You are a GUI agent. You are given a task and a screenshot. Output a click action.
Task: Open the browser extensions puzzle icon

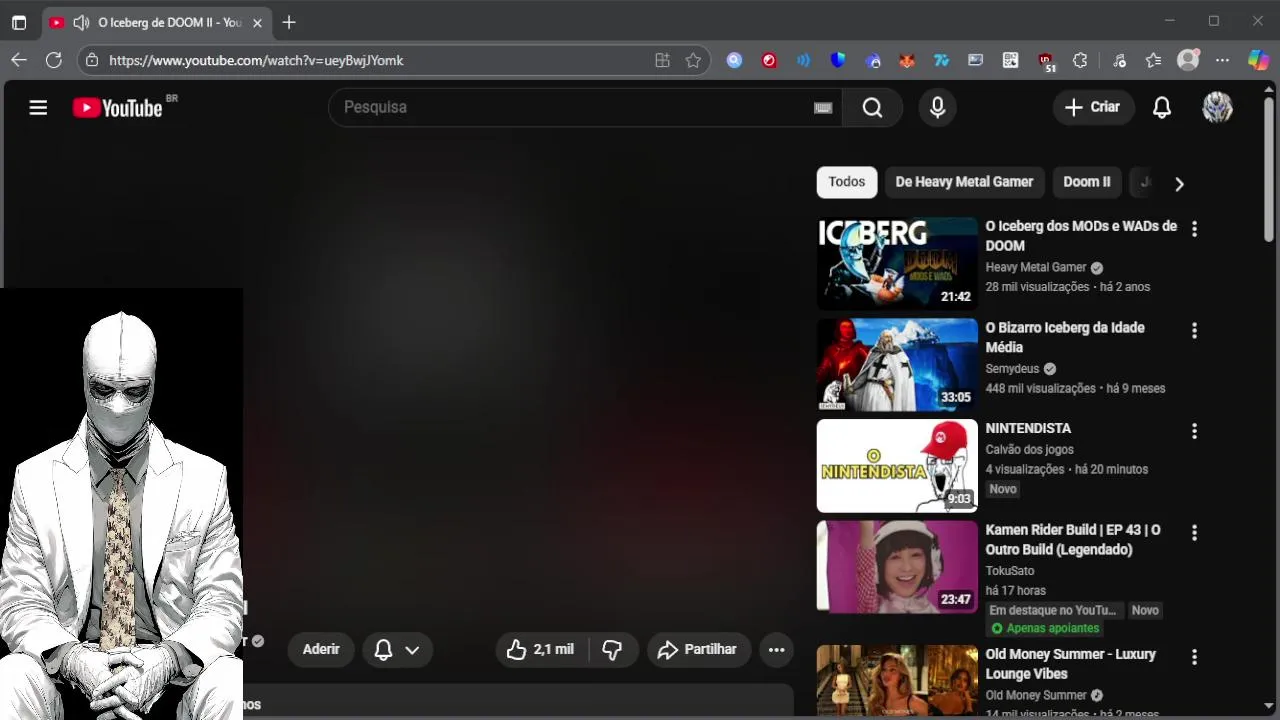[x=1080, y=60]
